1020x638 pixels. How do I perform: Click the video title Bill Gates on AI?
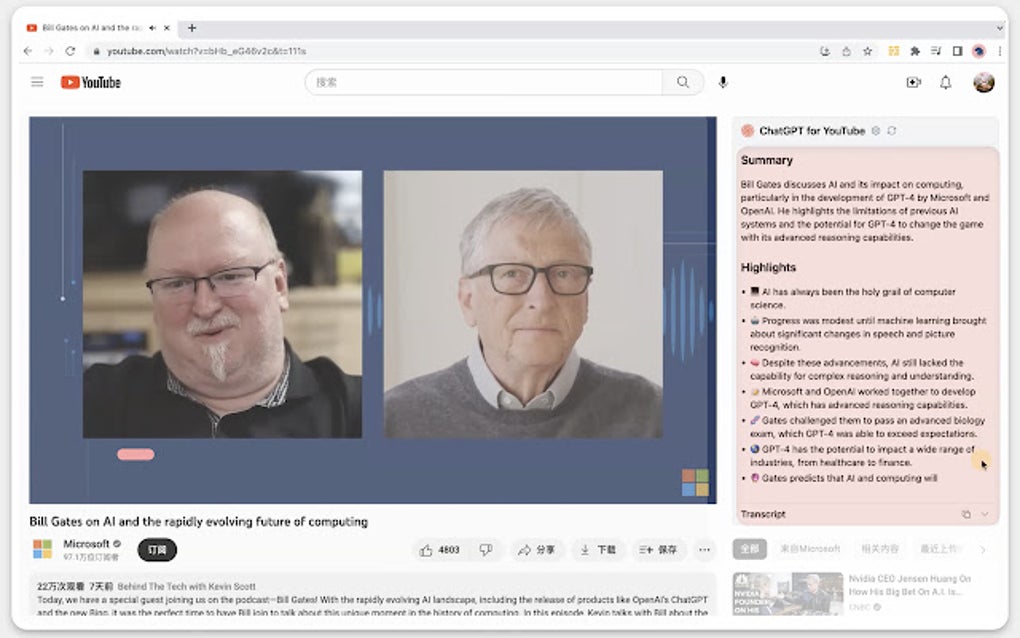click(198, 522)
